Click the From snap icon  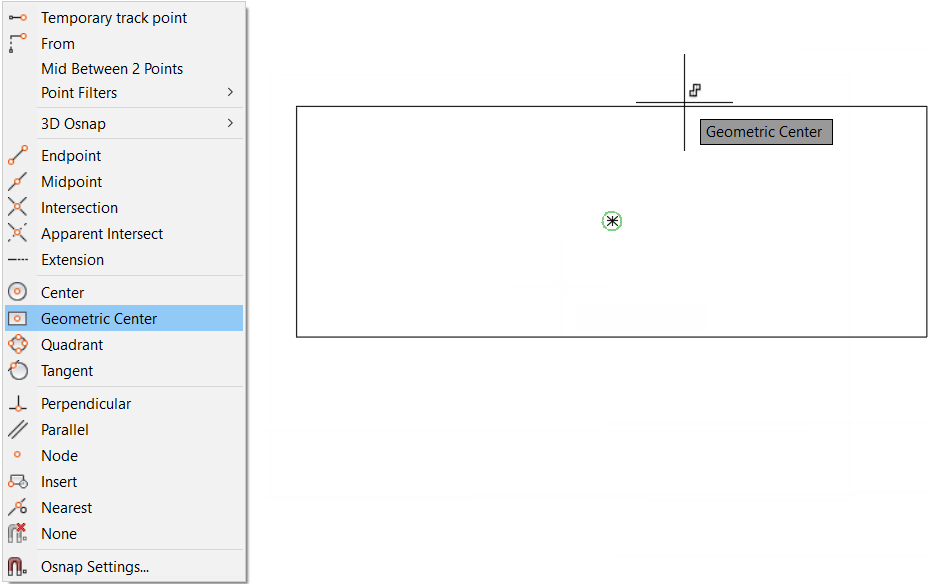click(x=18, y=43)
